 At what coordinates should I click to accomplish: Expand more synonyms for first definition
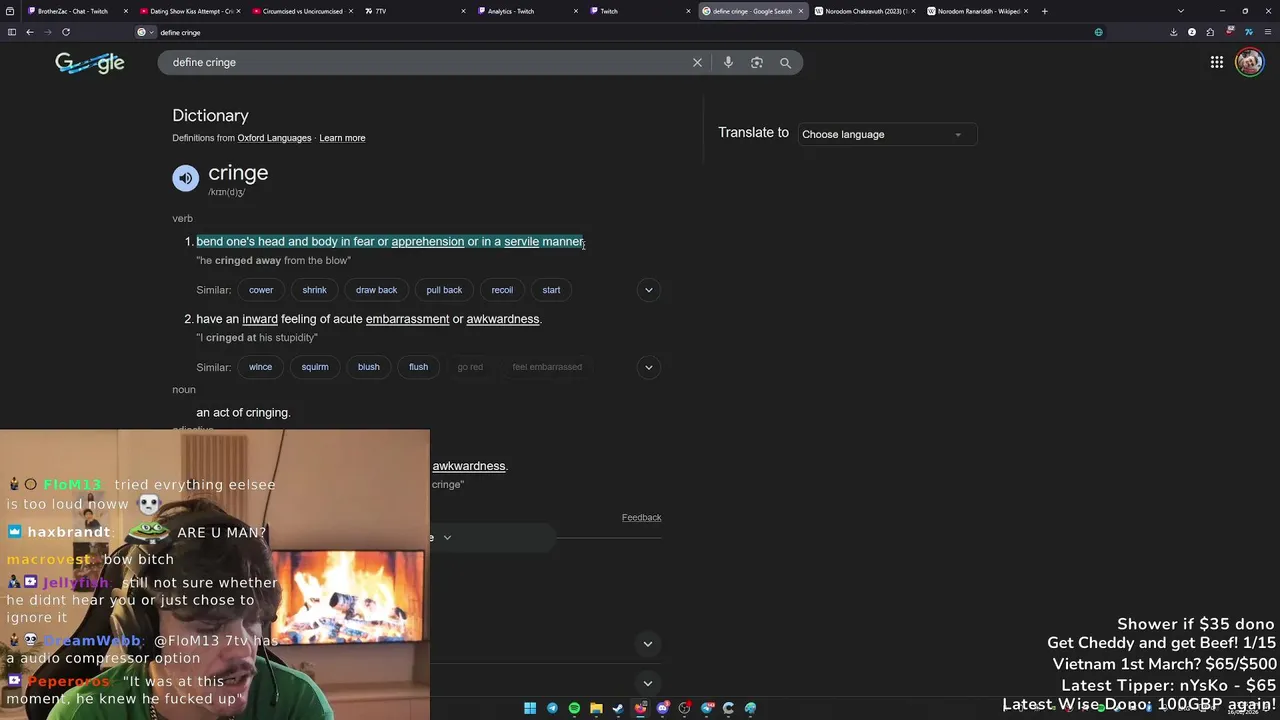(x=648, y=290)
